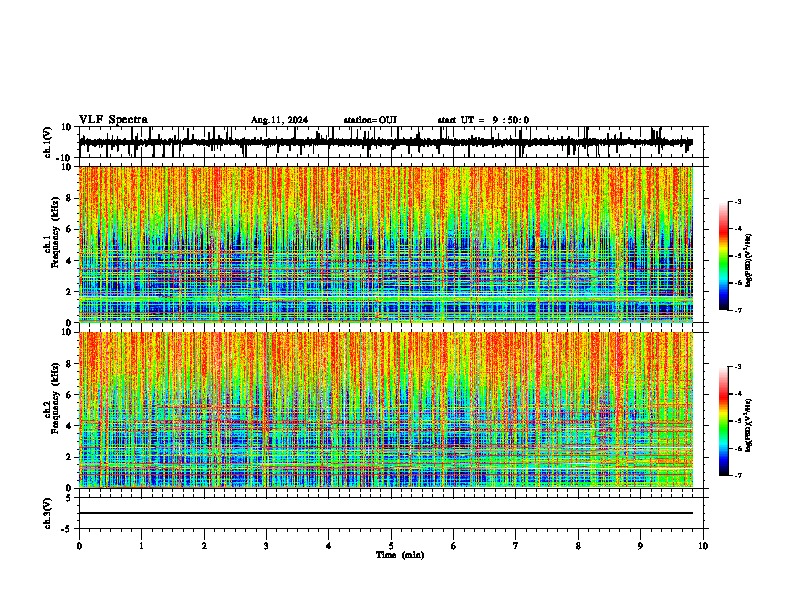Click the ch.2 color bar "log(PSD)" label

point(749,426)
